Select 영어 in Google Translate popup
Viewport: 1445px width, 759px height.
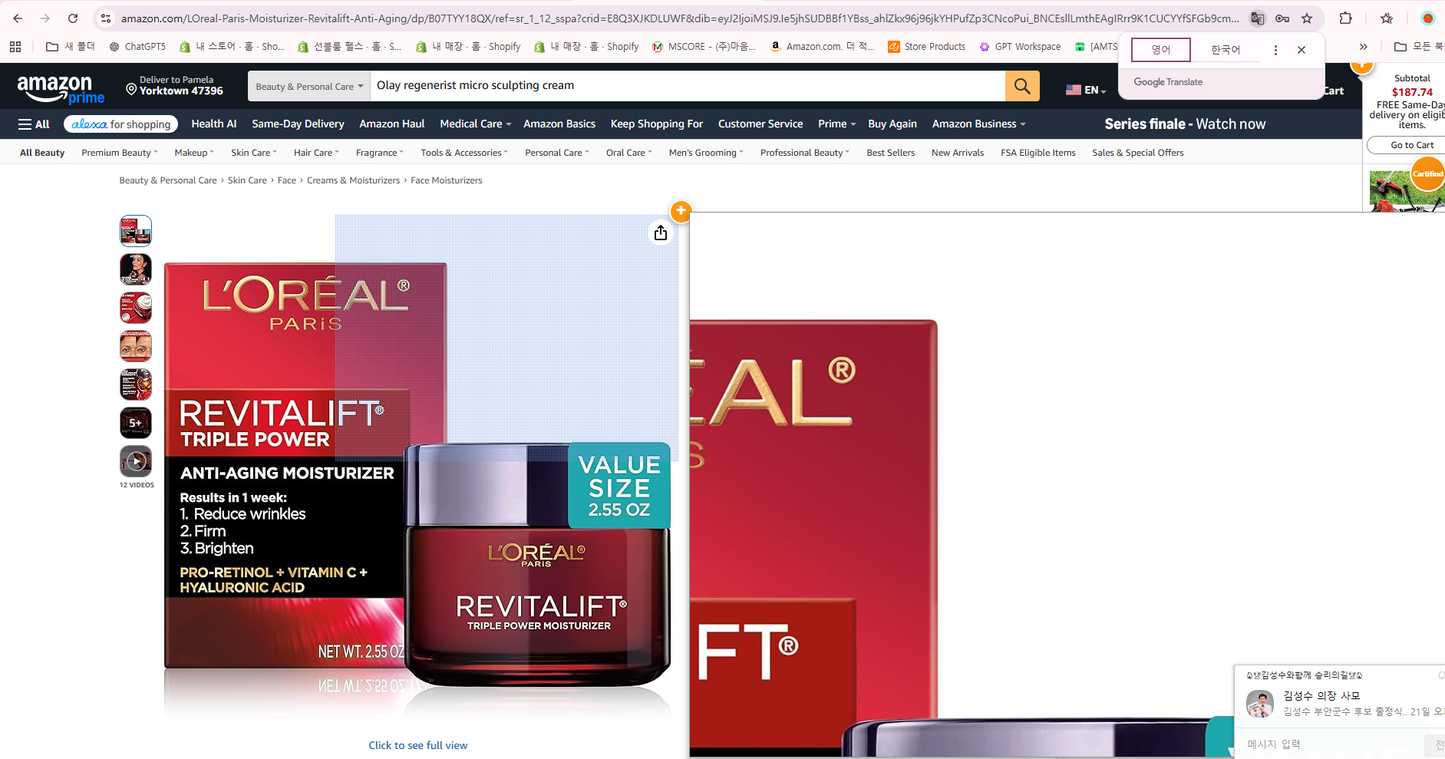tap(1161, 50)
